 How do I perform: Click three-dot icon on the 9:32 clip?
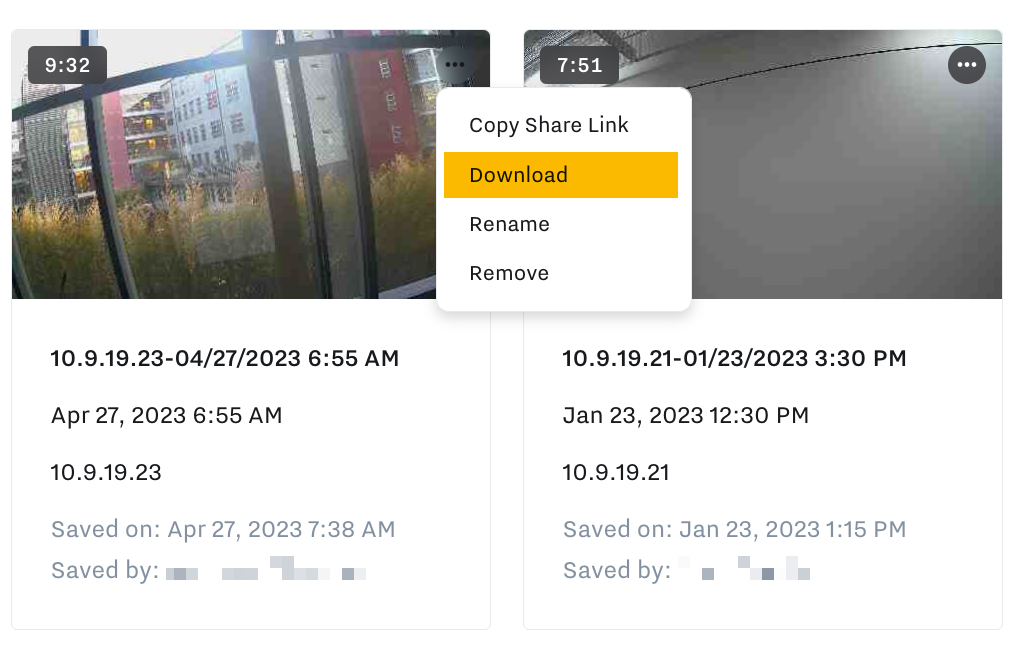pos(455,66)
